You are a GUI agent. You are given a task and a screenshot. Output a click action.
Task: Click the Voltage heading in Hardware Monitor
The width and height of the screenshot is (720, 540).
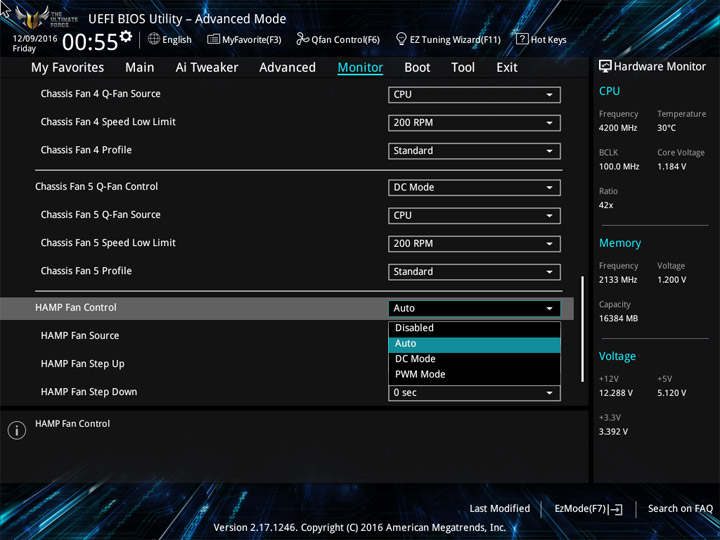[617, 356]
